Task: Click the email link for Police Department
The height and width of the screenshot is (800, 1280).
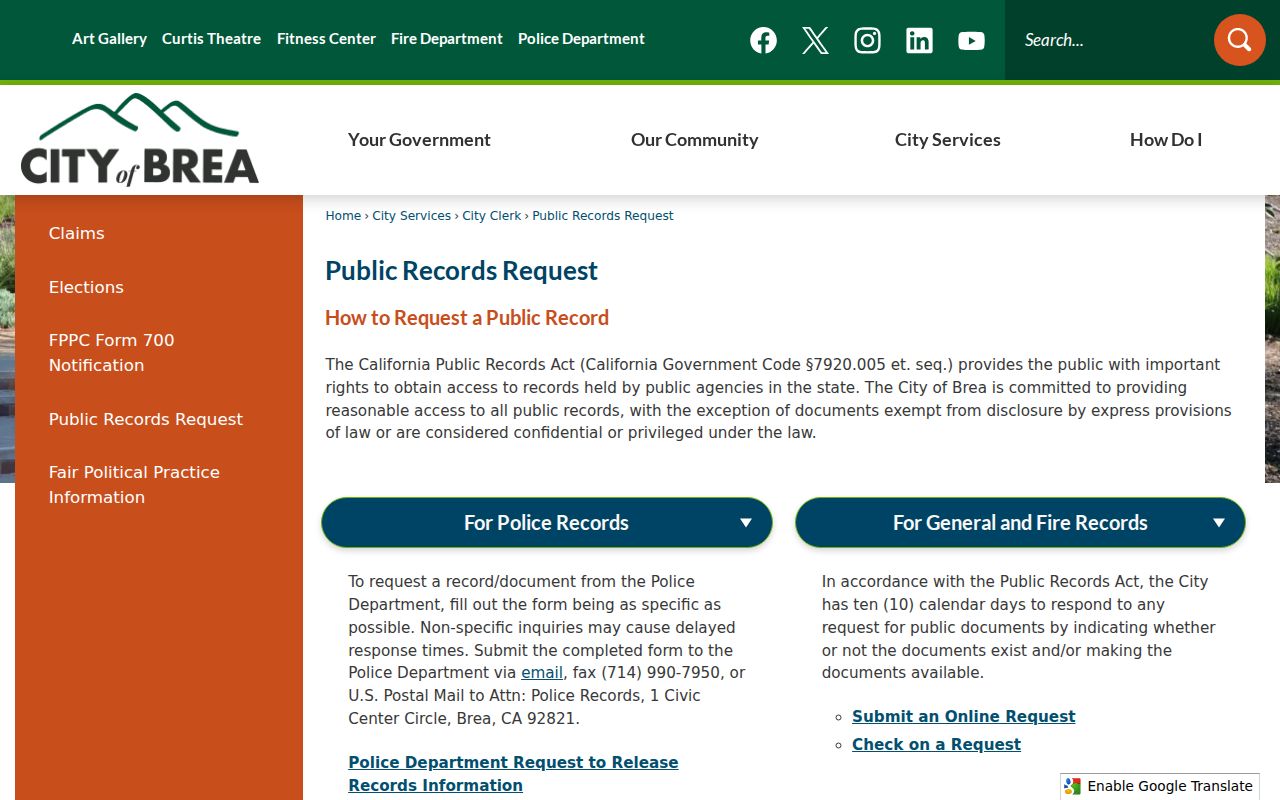Action: 542,673
